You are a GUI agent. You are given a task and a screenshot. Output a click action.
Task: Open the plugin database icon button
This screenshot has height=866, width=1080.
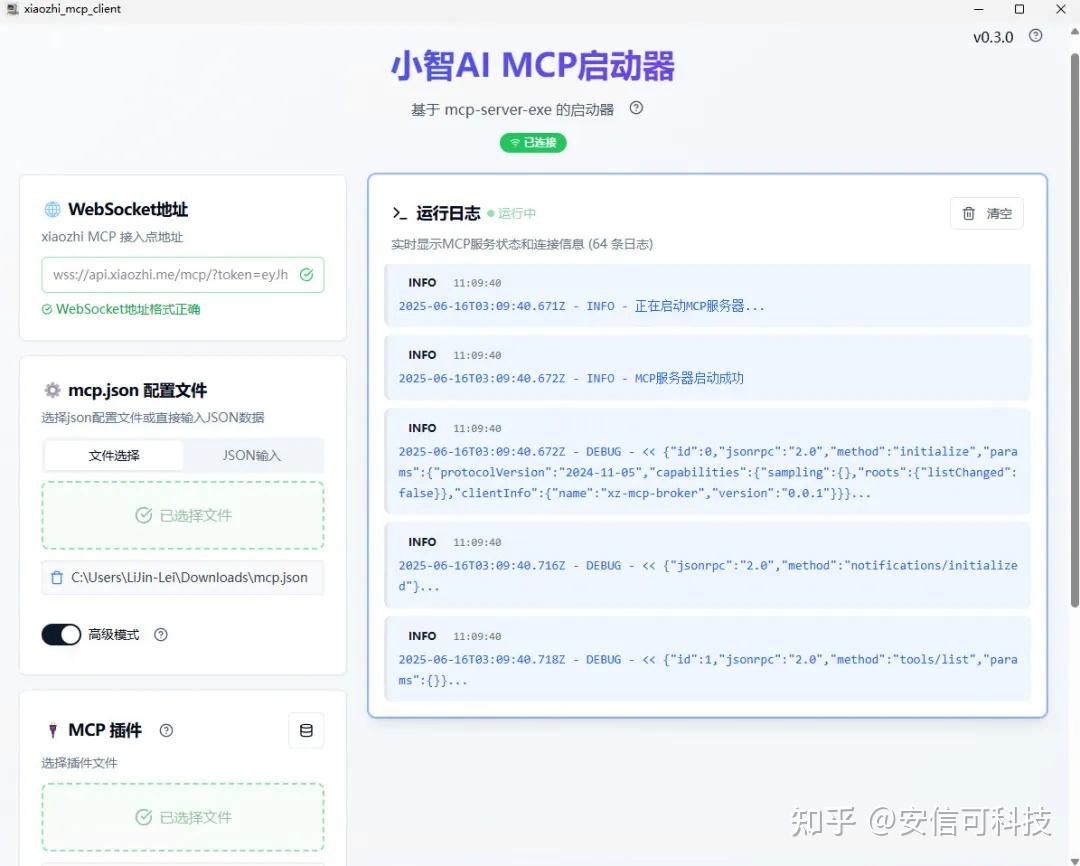(x=307, y=730)
